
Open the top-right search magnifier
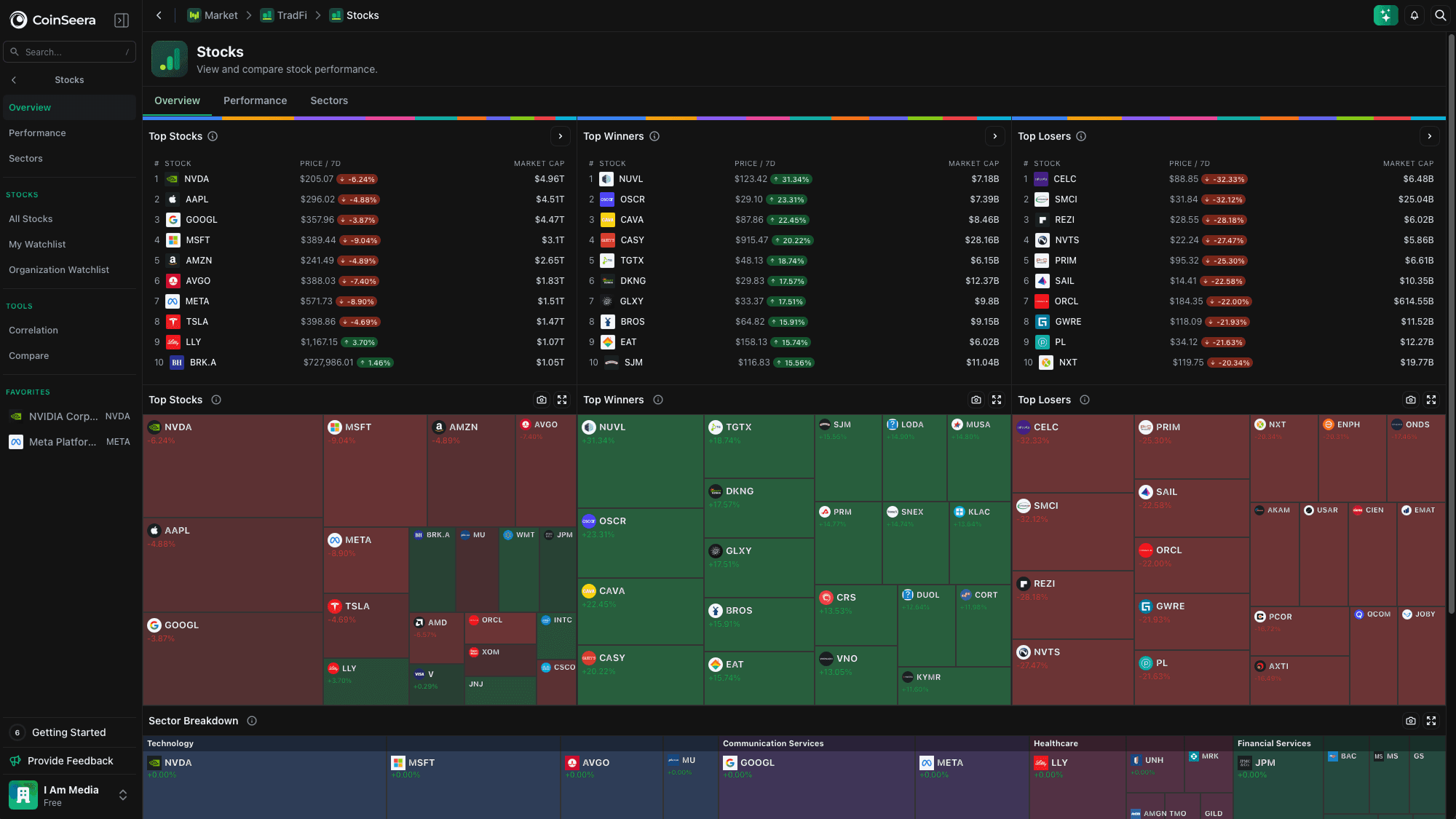click(x=1440, y=15)
